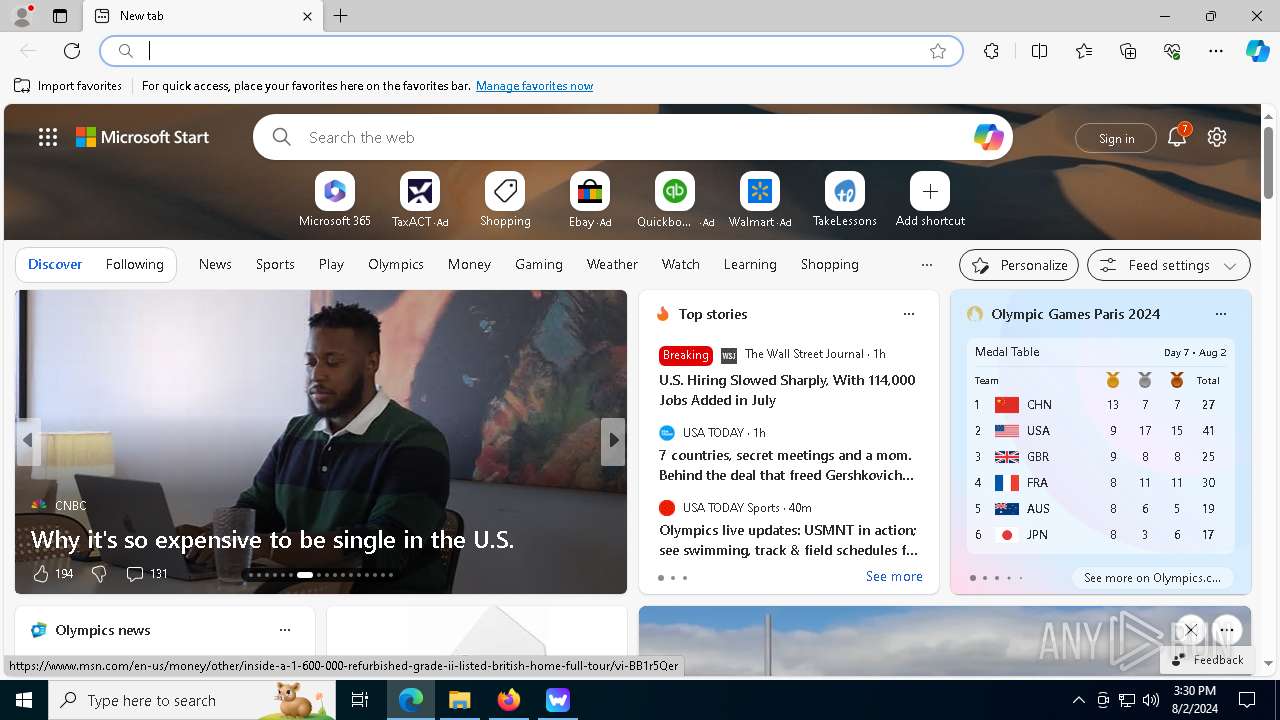Open the TakeLessons shortcut
This screenshot has width=1280, height=720.
[845, 200]
